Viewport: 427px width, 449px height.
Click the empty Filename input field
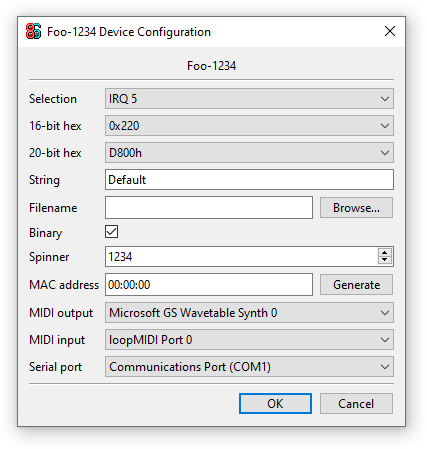coord(209,208)
